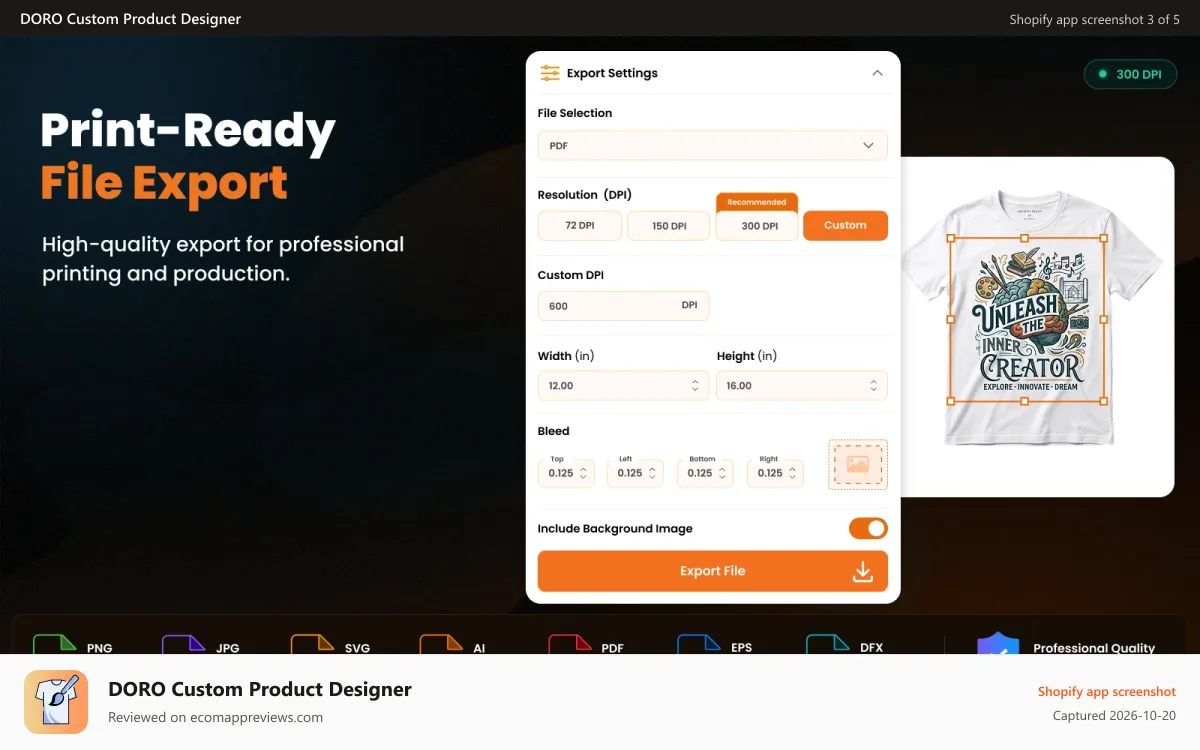Toggle Include Background Image switch
This screenshot has height=750, width=1200.
[868, 528]
